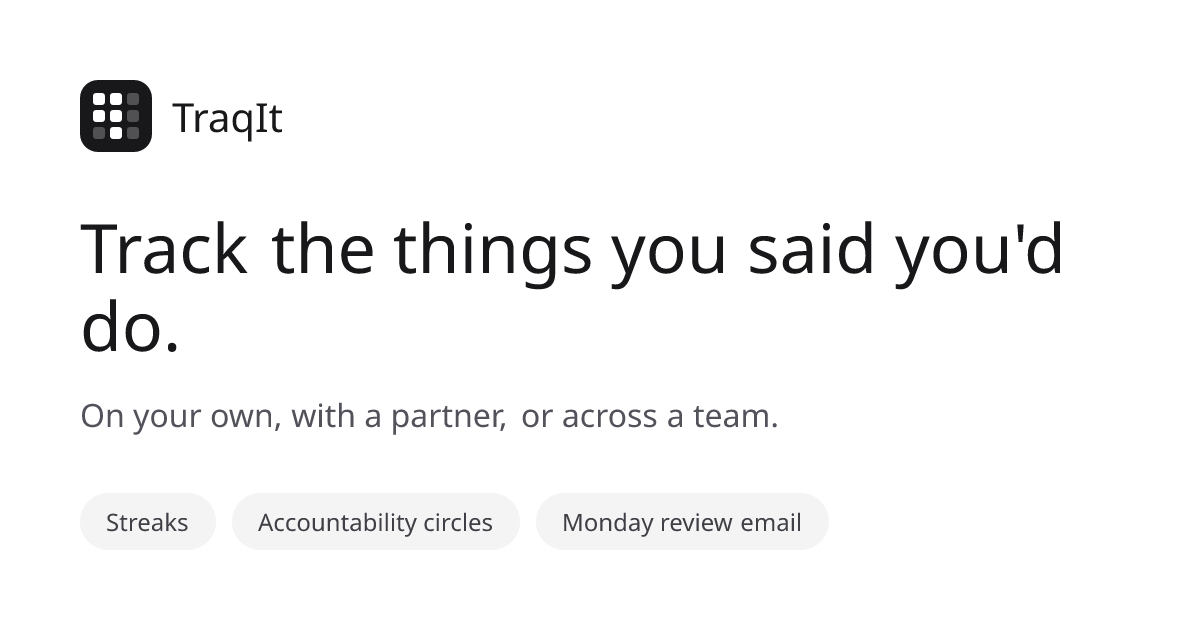Click the word "things" in the headline
The image size is (1200, 630).
pyautogui.click(x=493, y=253)
